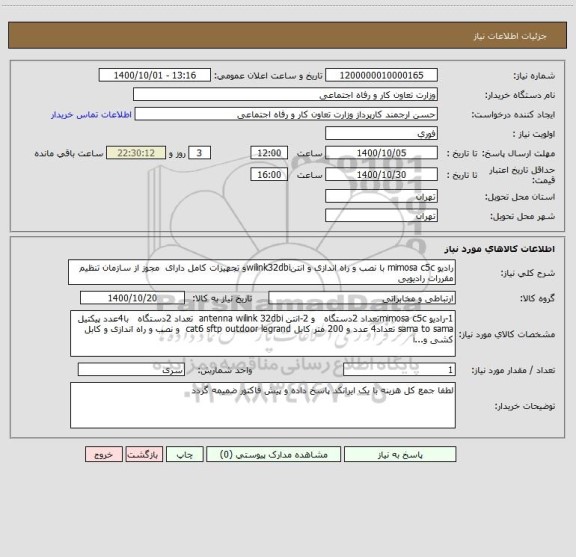
Task: Click the حداقل تاریخ اعتبار قیمت label
Action: (522, 175)
